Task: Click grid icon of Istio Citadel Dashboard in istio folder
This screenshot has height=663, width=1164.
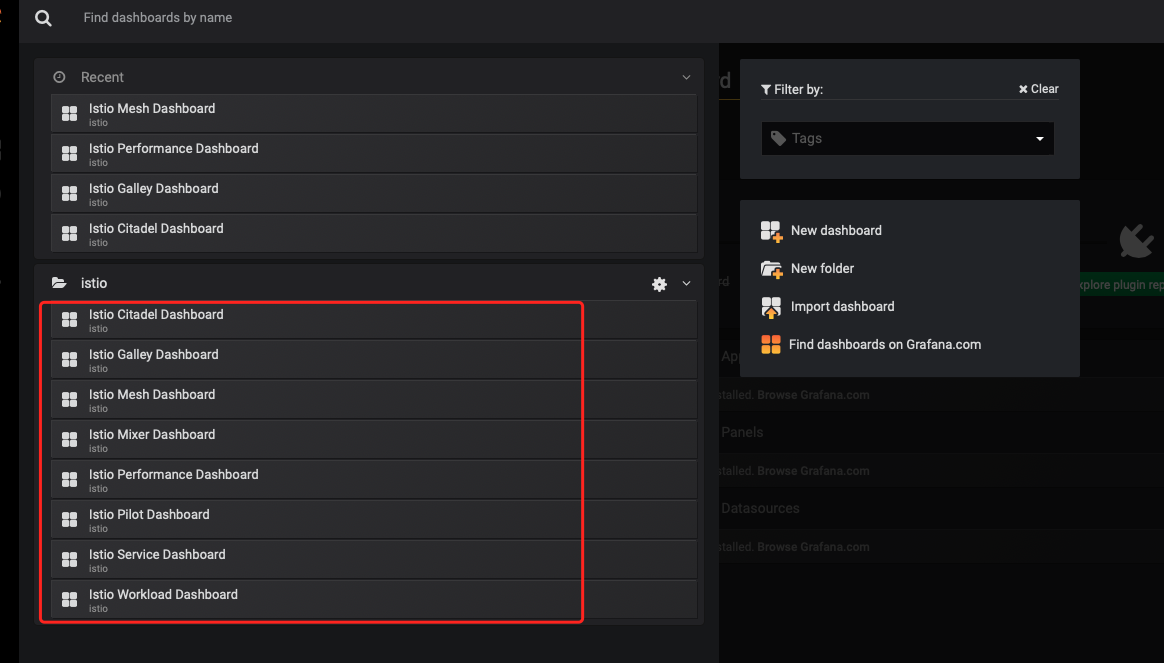Action: (x=70, y=319)
